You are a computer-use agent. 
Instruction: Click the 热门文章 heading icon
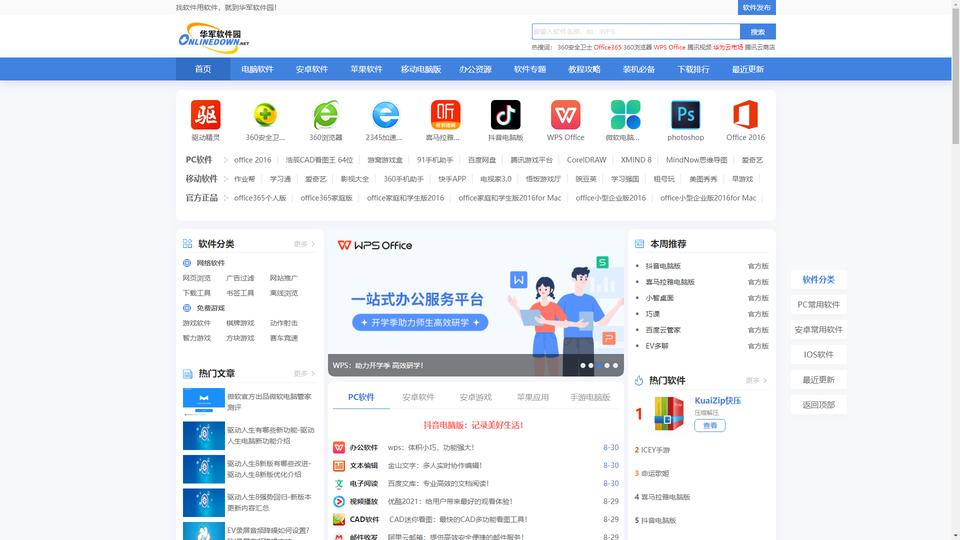point(187,373)
